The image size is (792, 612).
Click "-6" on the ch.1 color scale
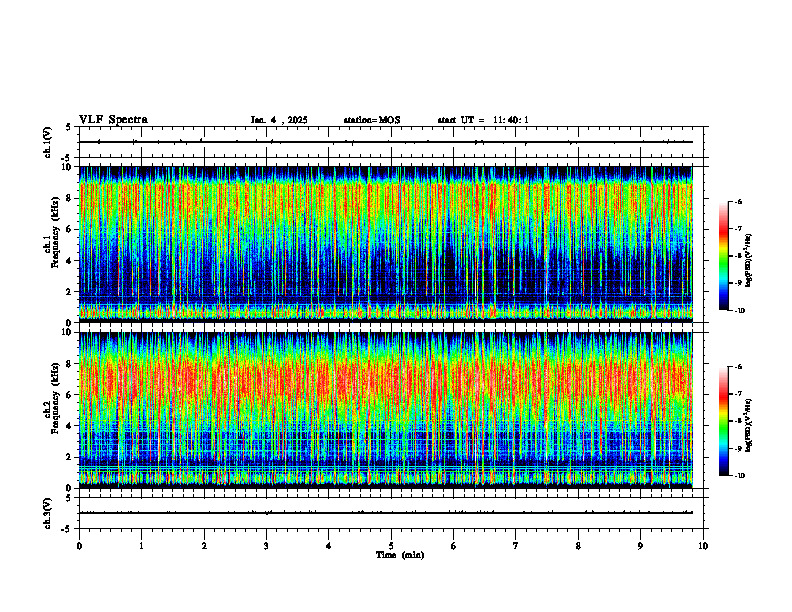pos(738,202)
